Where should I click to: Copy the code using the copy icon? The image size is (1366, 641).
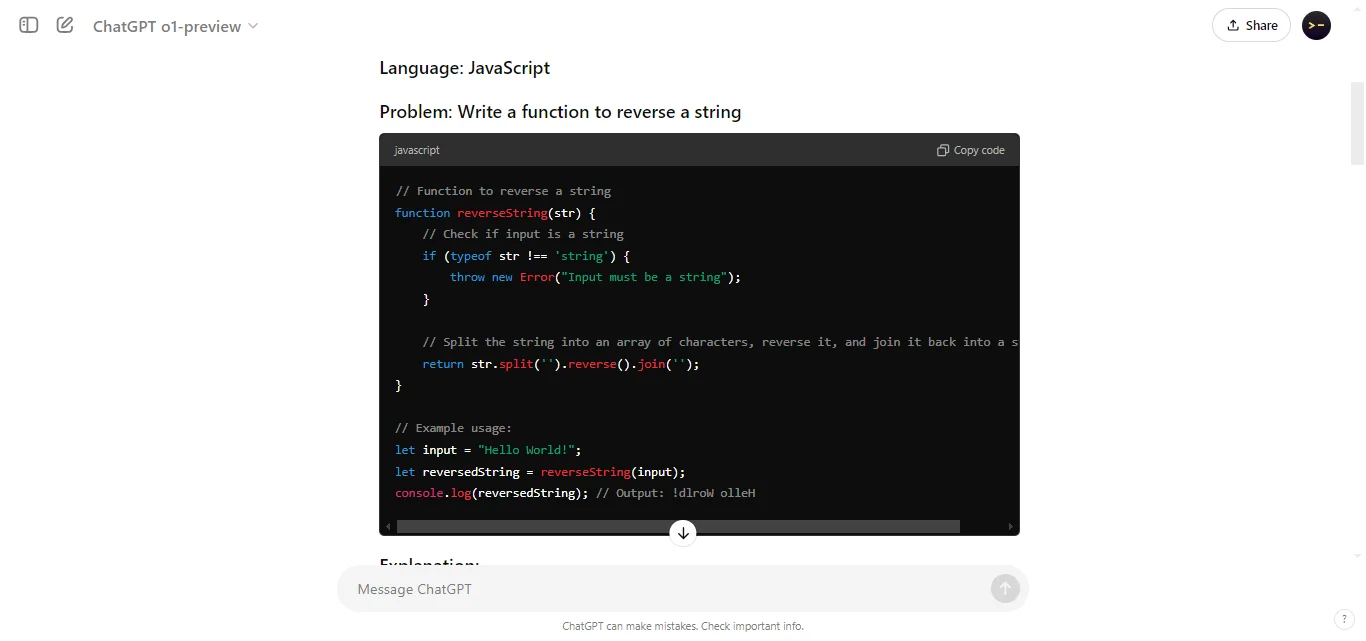(942, 149)
